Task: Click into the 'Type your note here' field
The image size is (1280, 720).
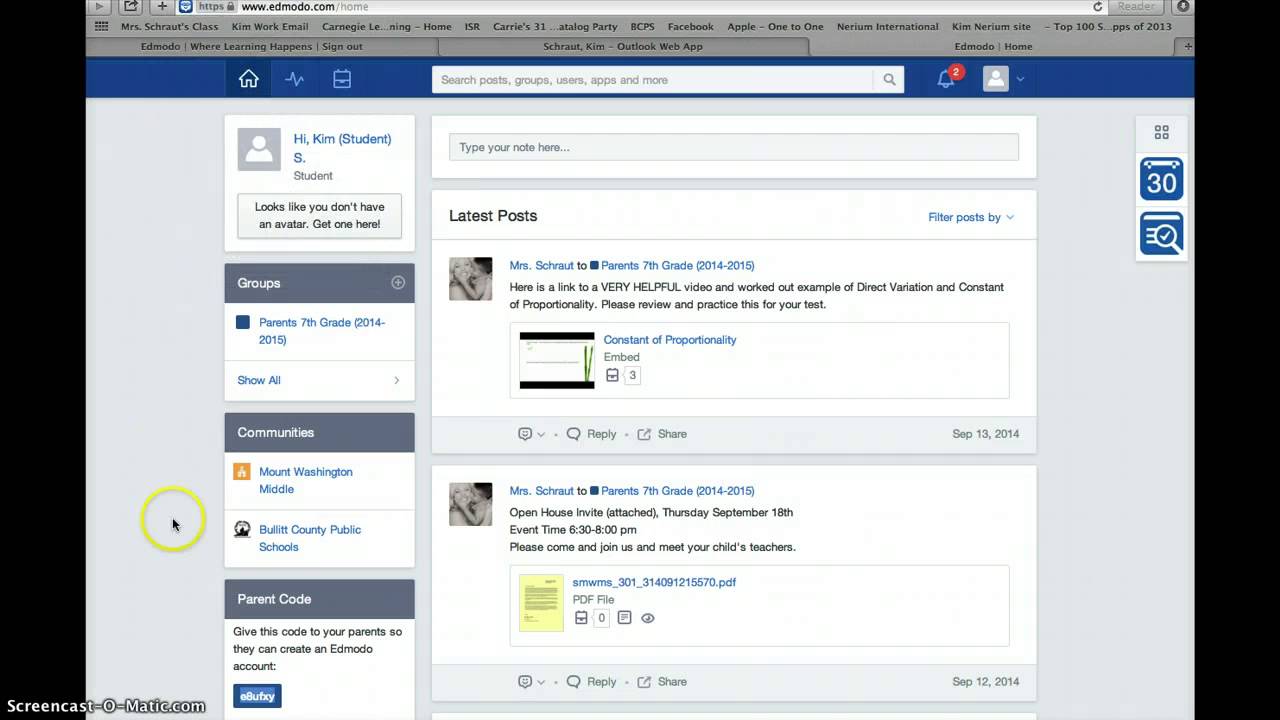Action: click(734, 147)
